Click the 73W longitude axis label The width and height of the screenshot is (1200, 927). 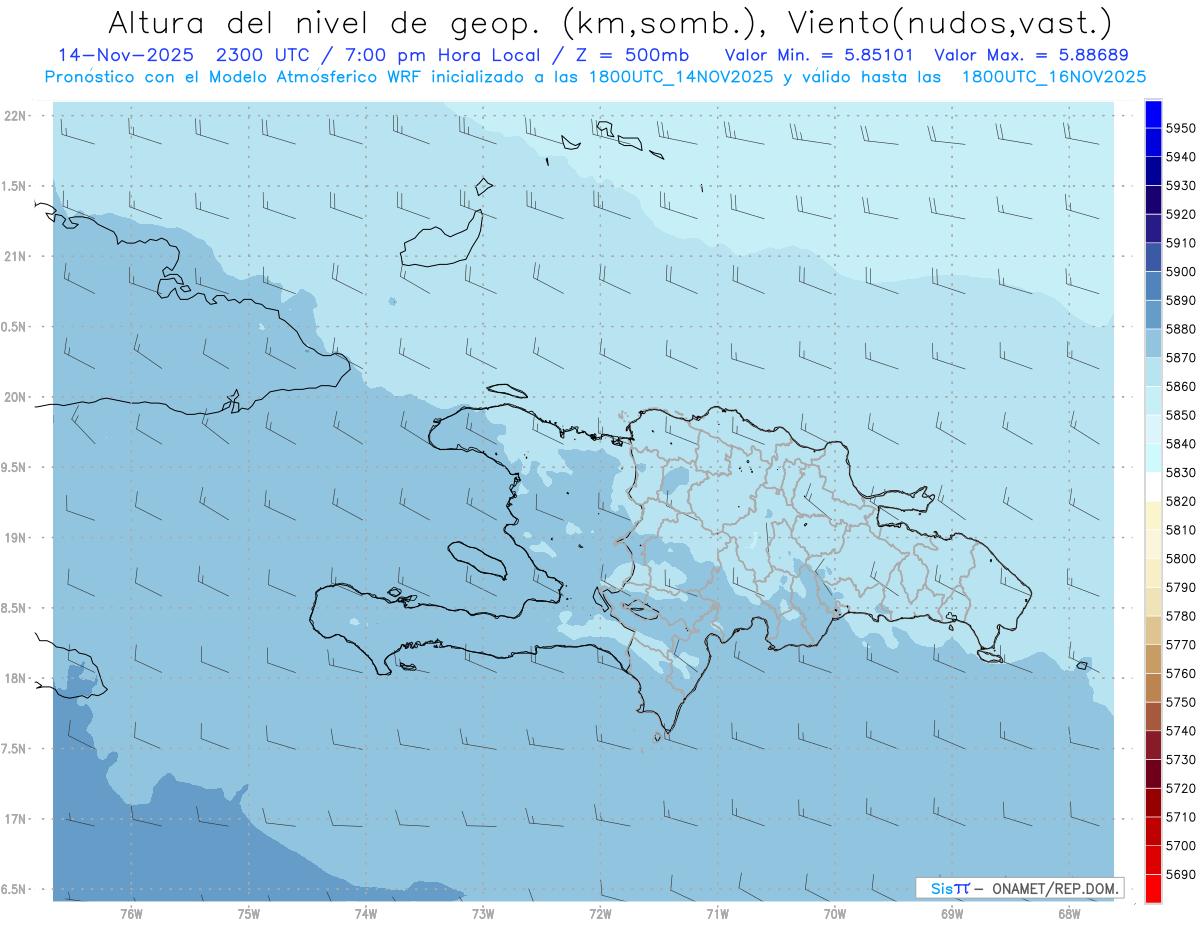click(x=483, y=913)
